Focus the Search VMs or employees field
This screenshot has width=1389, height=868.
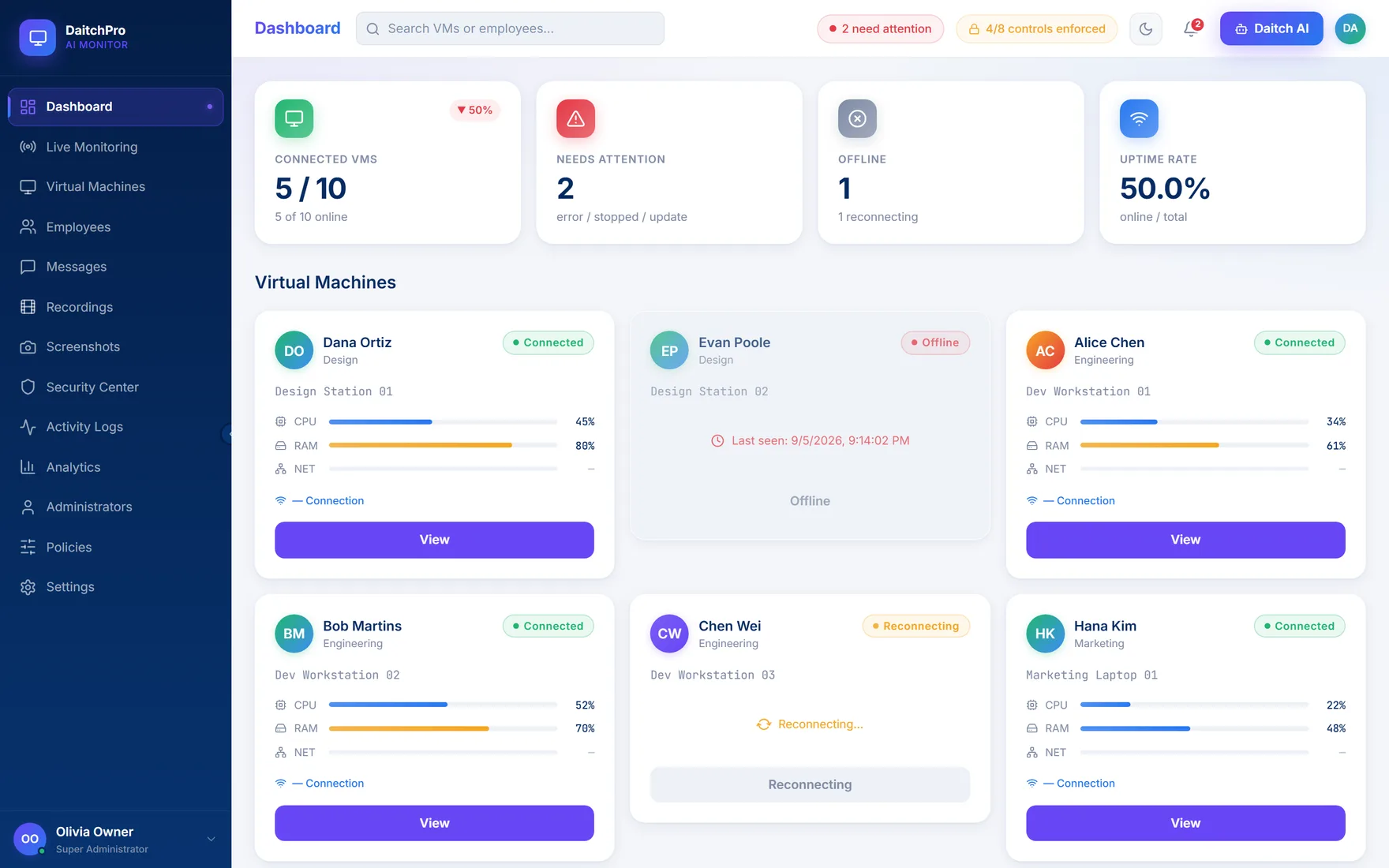510,28
